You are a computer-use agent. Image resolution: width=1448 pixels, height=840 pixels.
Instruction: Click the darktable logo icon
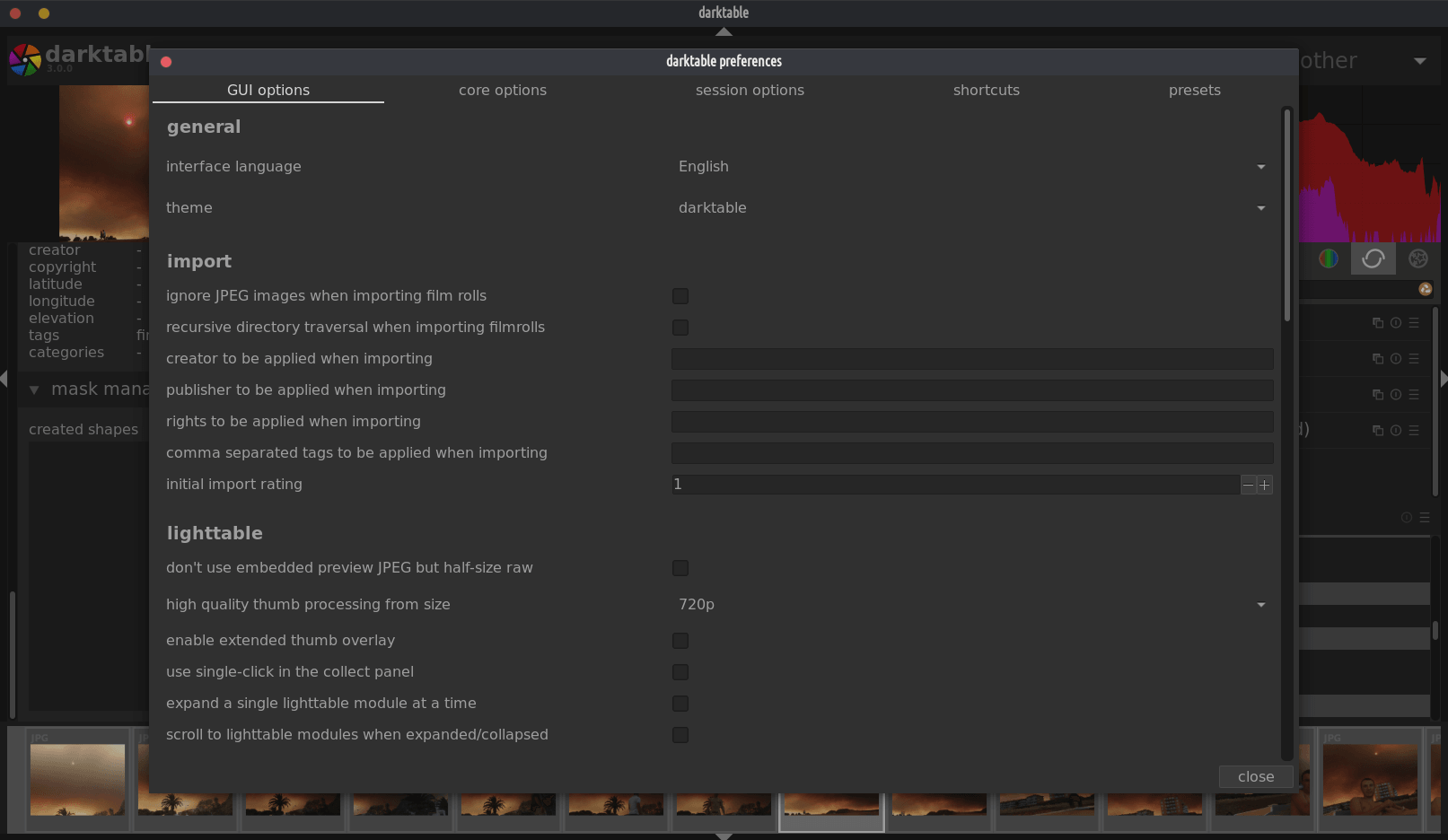coord(25,60)
